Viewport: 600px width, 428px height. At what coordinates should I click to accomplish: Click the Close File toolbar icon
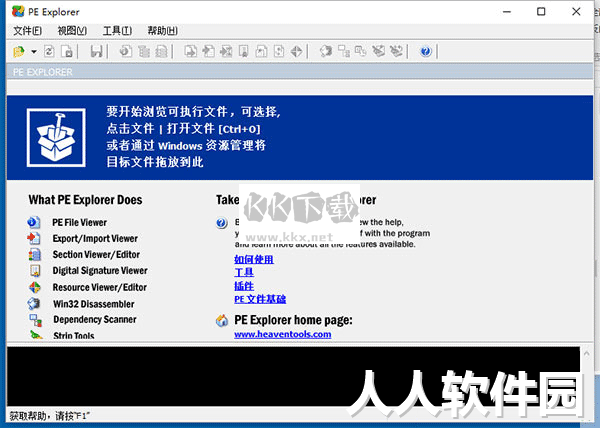click(67, 51)
